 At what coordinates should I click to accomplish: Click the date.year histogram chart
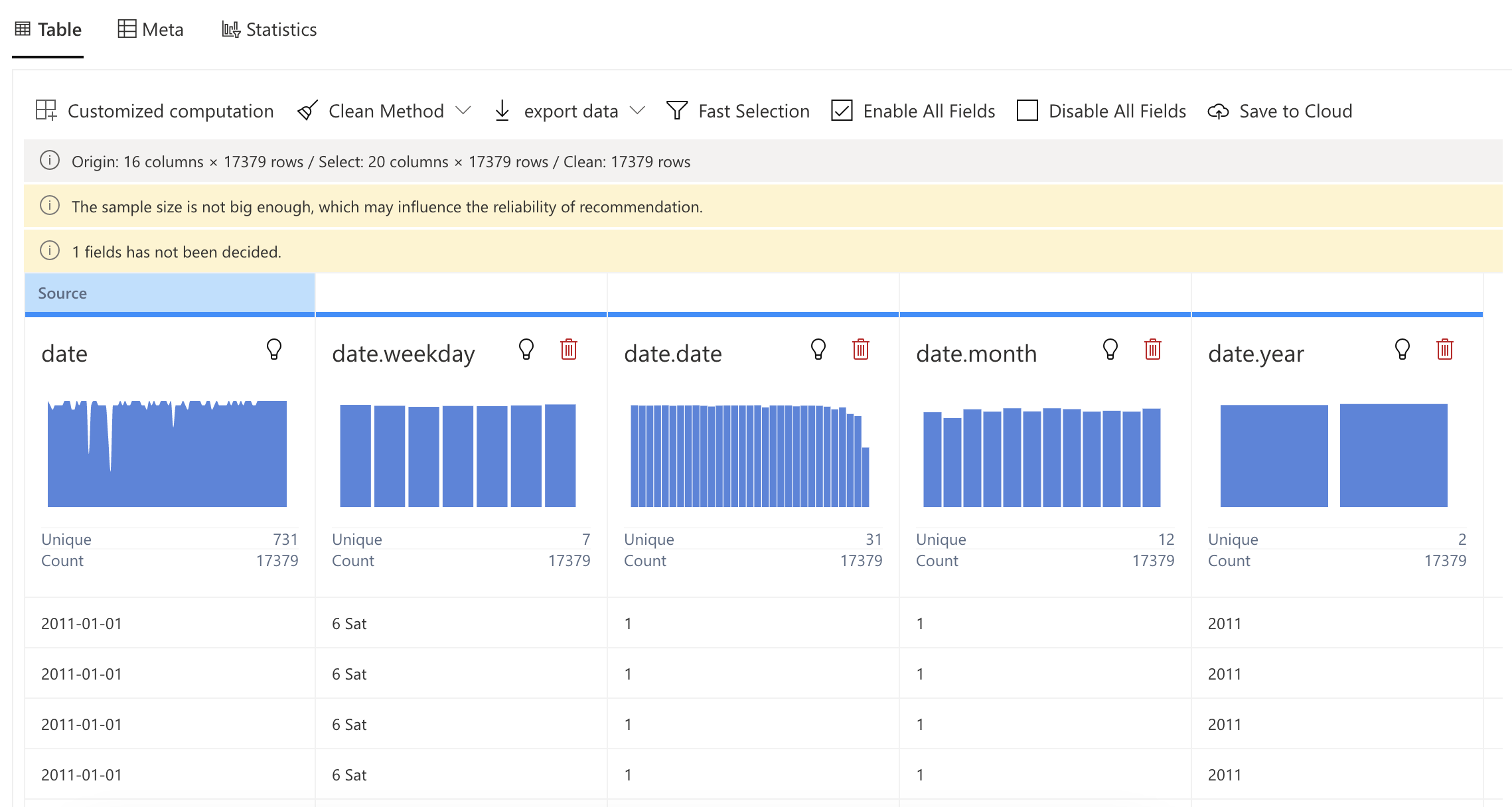[1334, 455]
